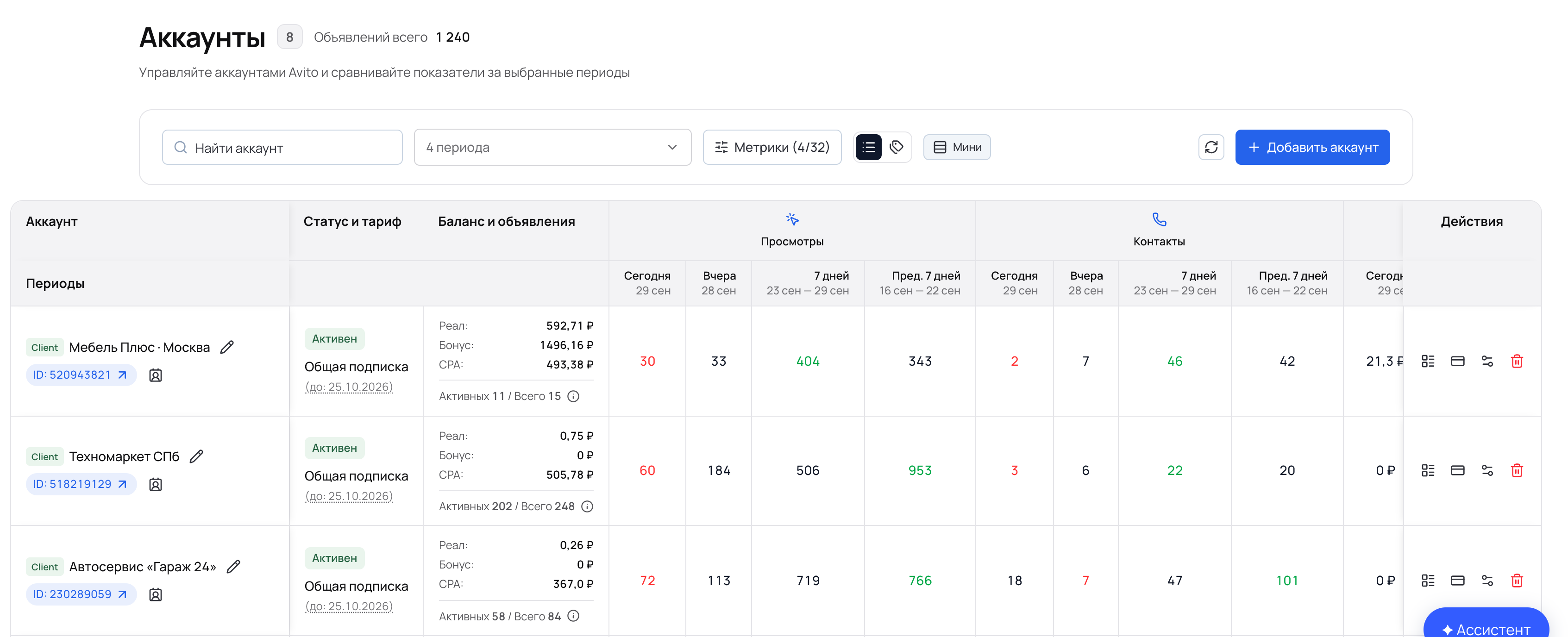Edit name of Мебель Плюс · Москва
1568x637 pixels.
tap(227, 347)
